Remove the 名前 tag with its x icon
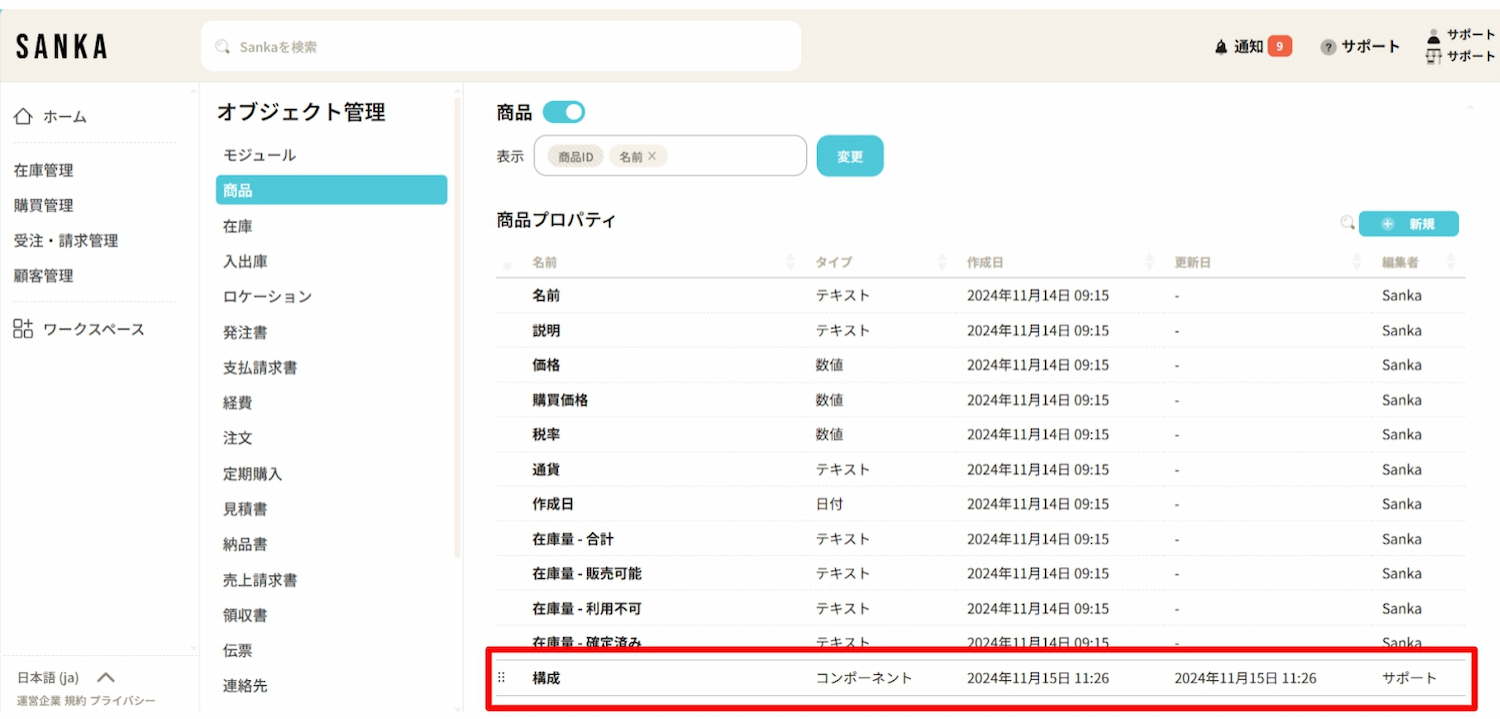 point(652,156)
